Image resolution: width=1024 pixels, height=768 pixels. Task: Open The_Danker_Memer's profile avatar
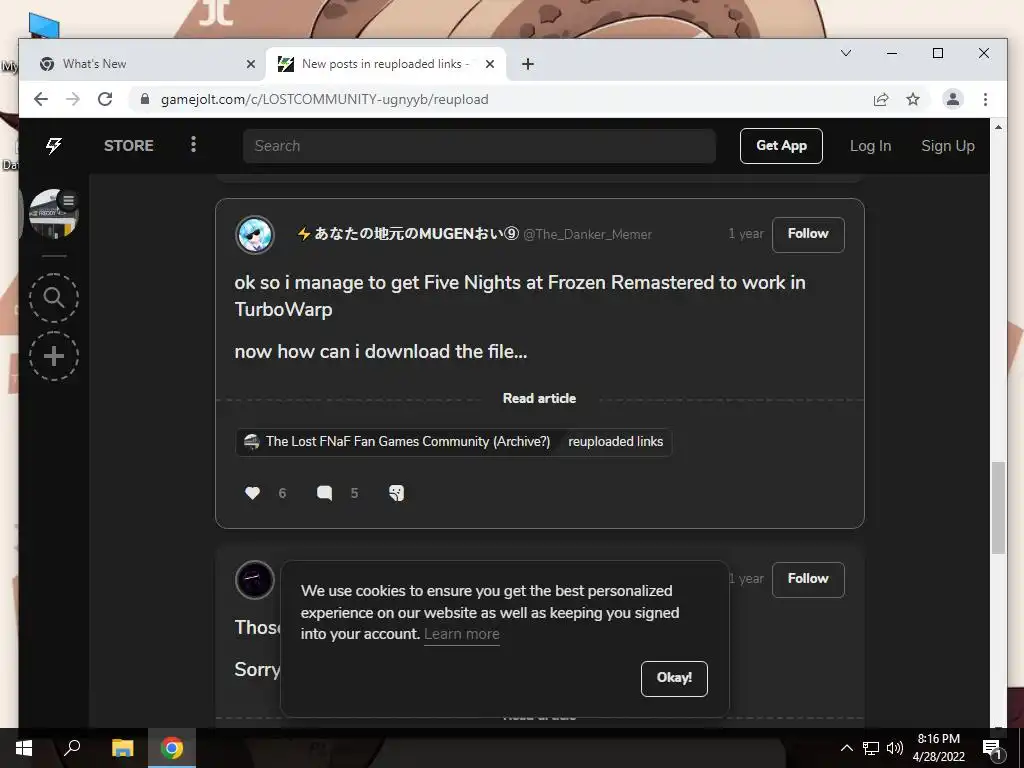(255, 234)
